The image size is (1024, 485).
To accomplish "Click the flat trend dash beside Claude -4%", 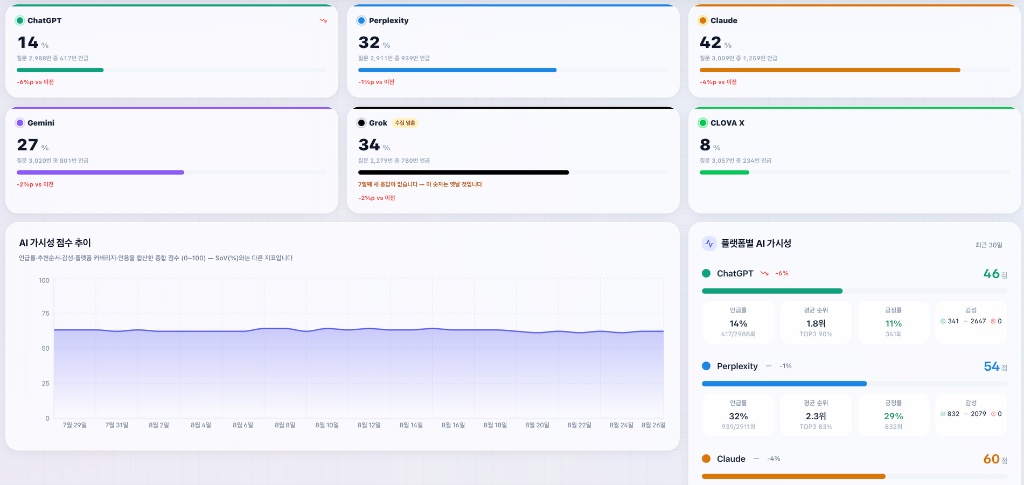I will (756, 459).
